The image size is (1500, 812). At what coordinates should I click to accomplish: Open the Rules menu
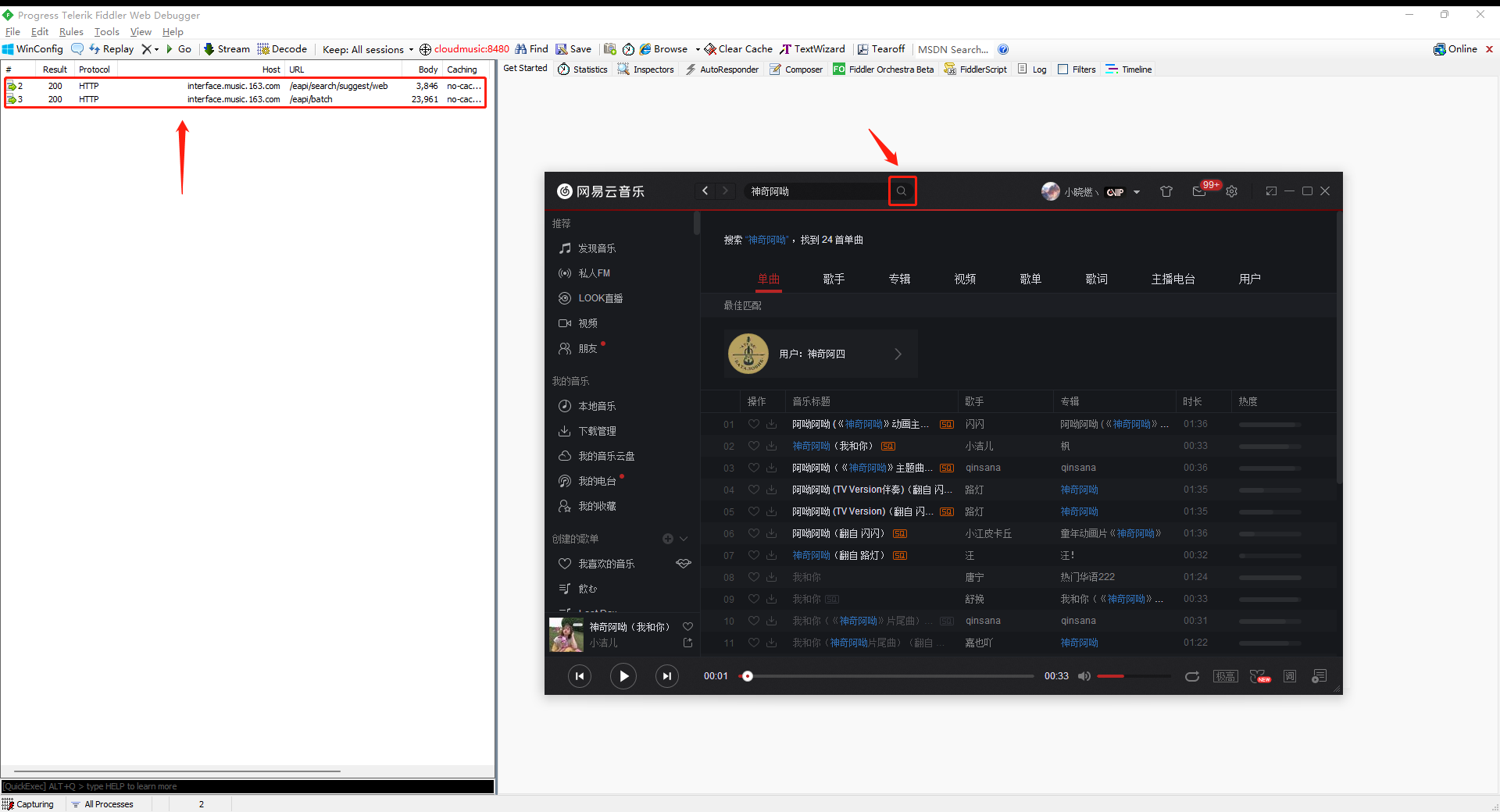(71, 32)
